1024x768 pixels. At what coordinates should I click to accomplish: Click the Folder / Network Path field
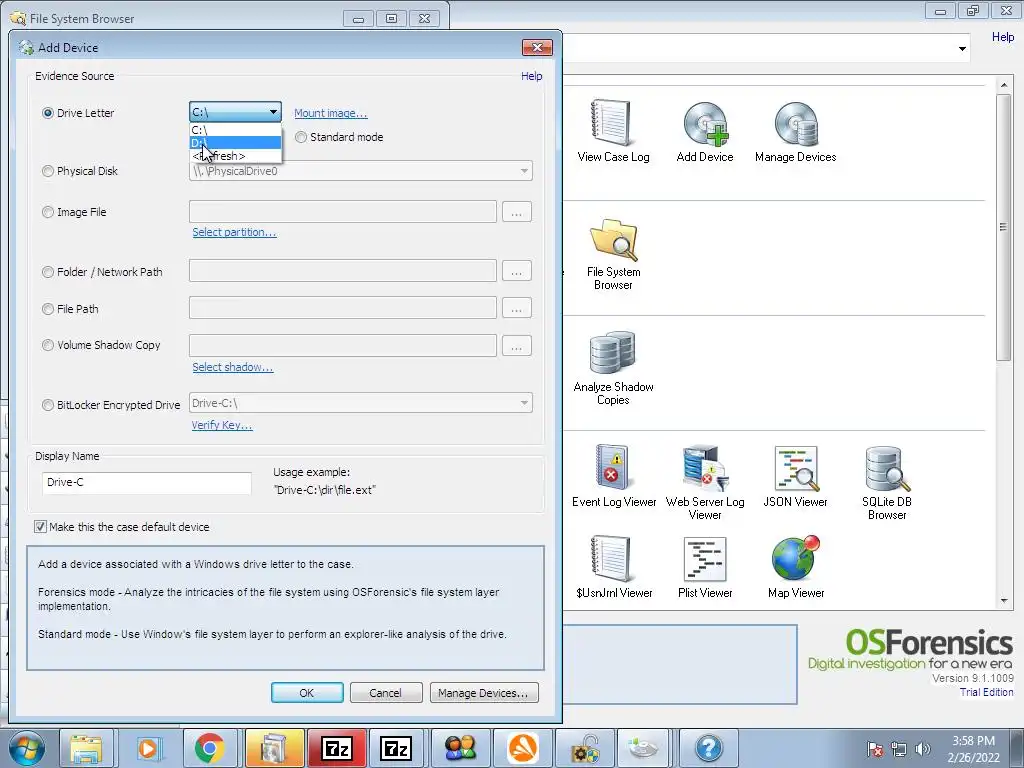[x=343, y=271]
